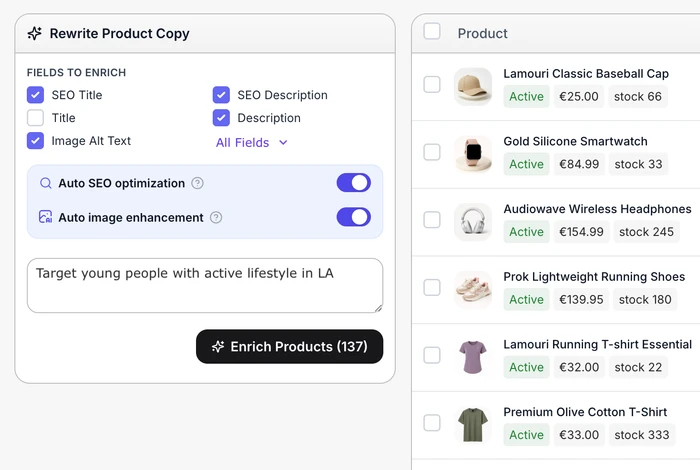
Task: Open the running shoes product thumbnail
Action: [473, 290]
